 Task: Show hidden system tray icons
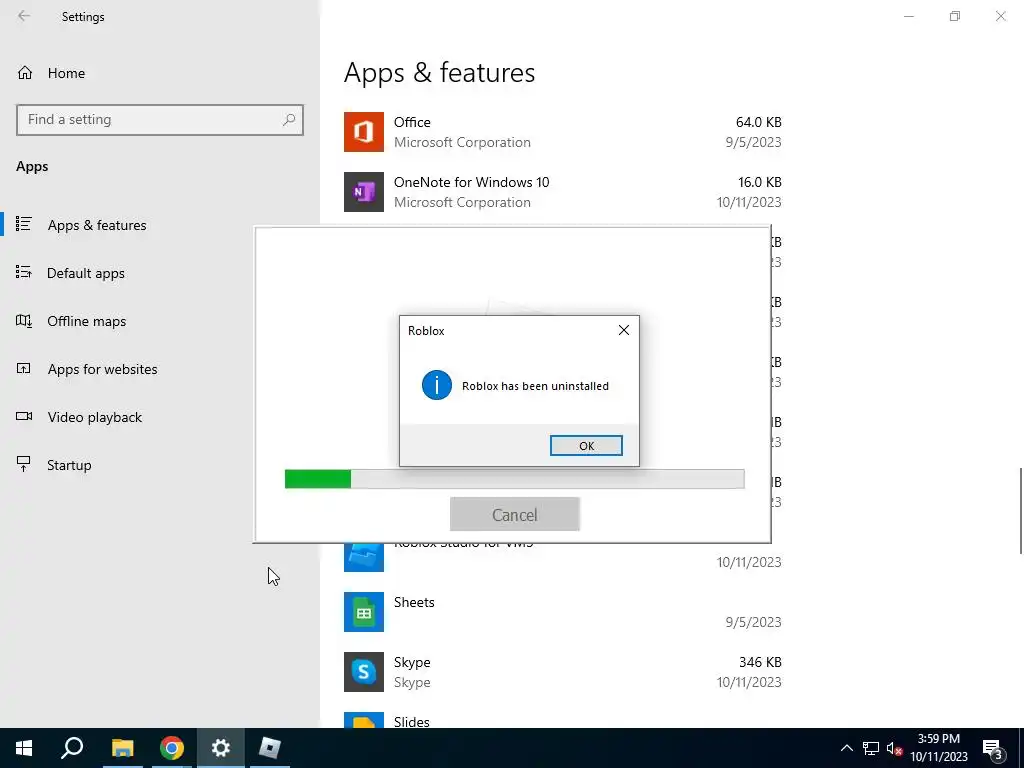[846, 748]
